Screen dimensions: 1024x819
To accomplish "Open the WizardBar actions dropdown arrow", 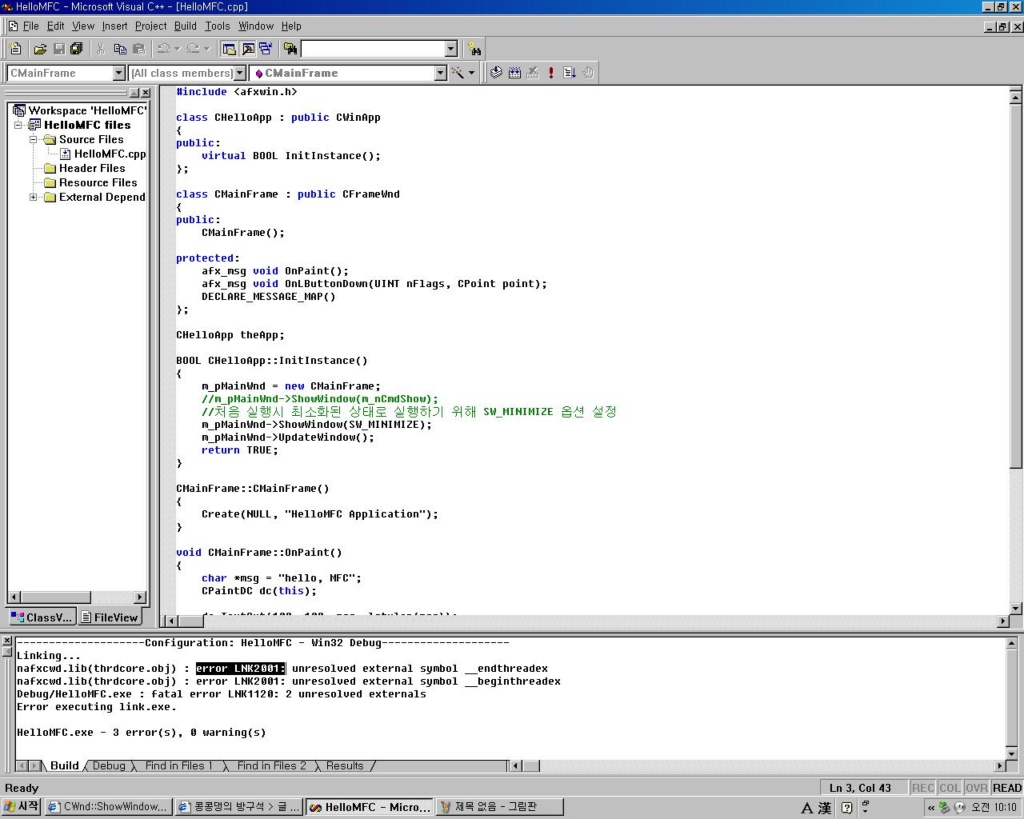I will (471, 72).
